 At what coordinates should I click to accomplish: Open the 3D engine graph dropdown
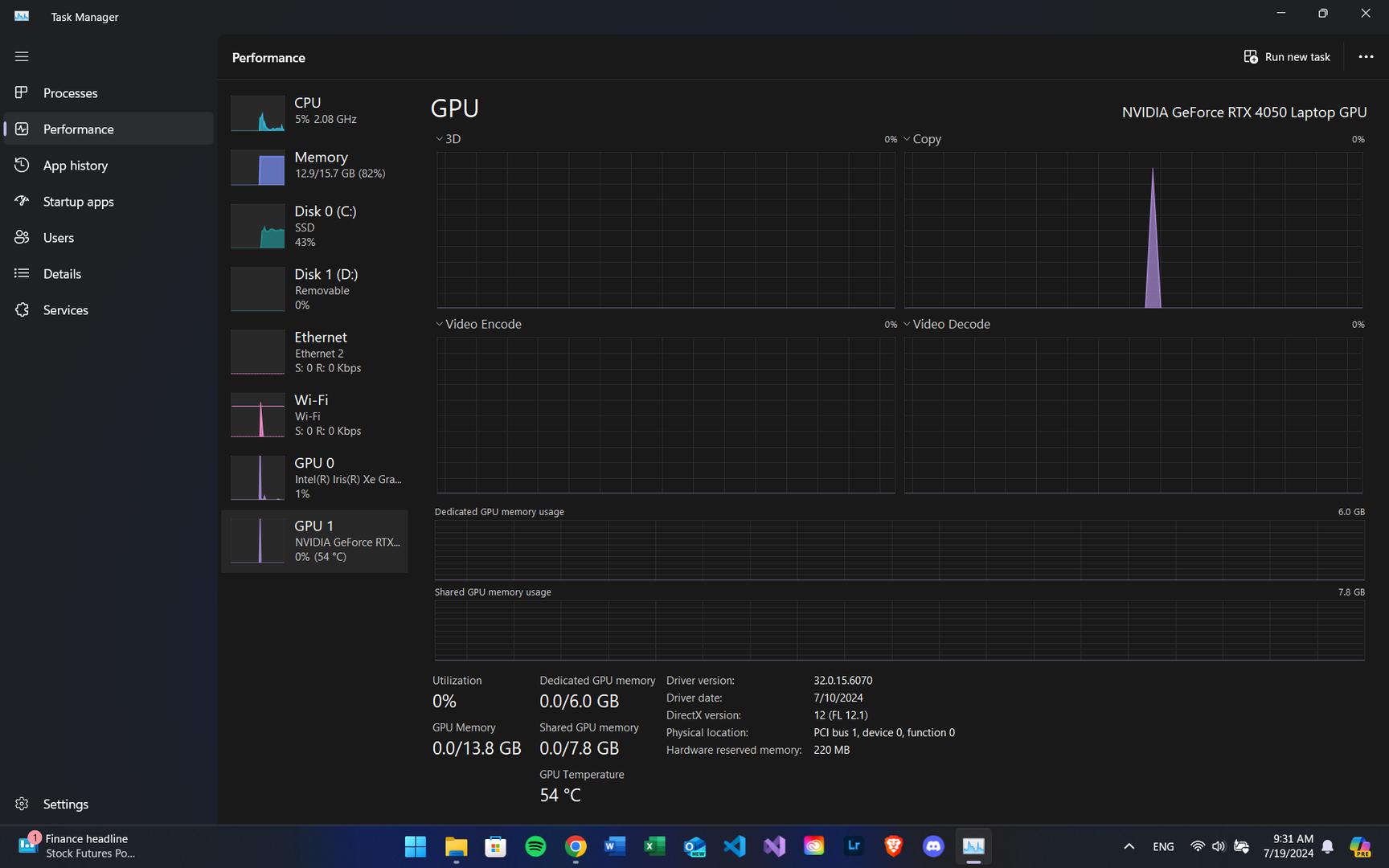pos(449,139)
